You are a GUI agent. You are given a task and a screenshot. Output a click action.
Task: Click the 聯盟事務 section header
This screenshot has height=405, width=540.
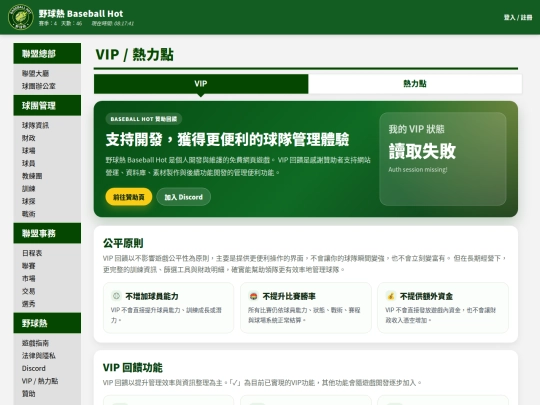pyautogui.click(x=47, y=233)
